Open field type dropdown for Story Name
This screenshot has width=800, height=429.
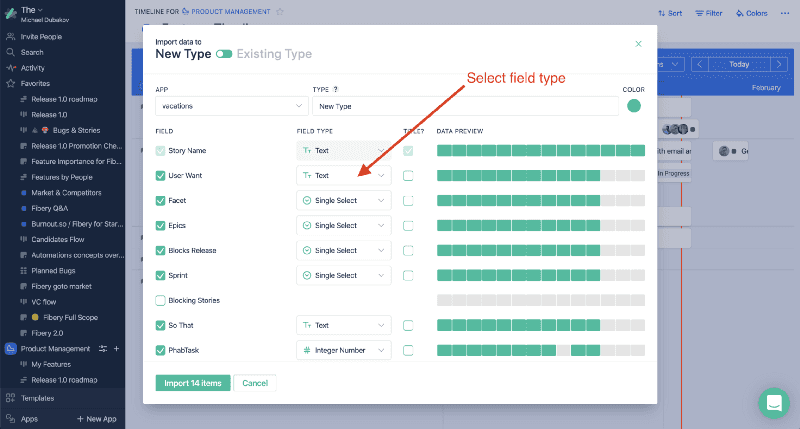tap(344, 150)
